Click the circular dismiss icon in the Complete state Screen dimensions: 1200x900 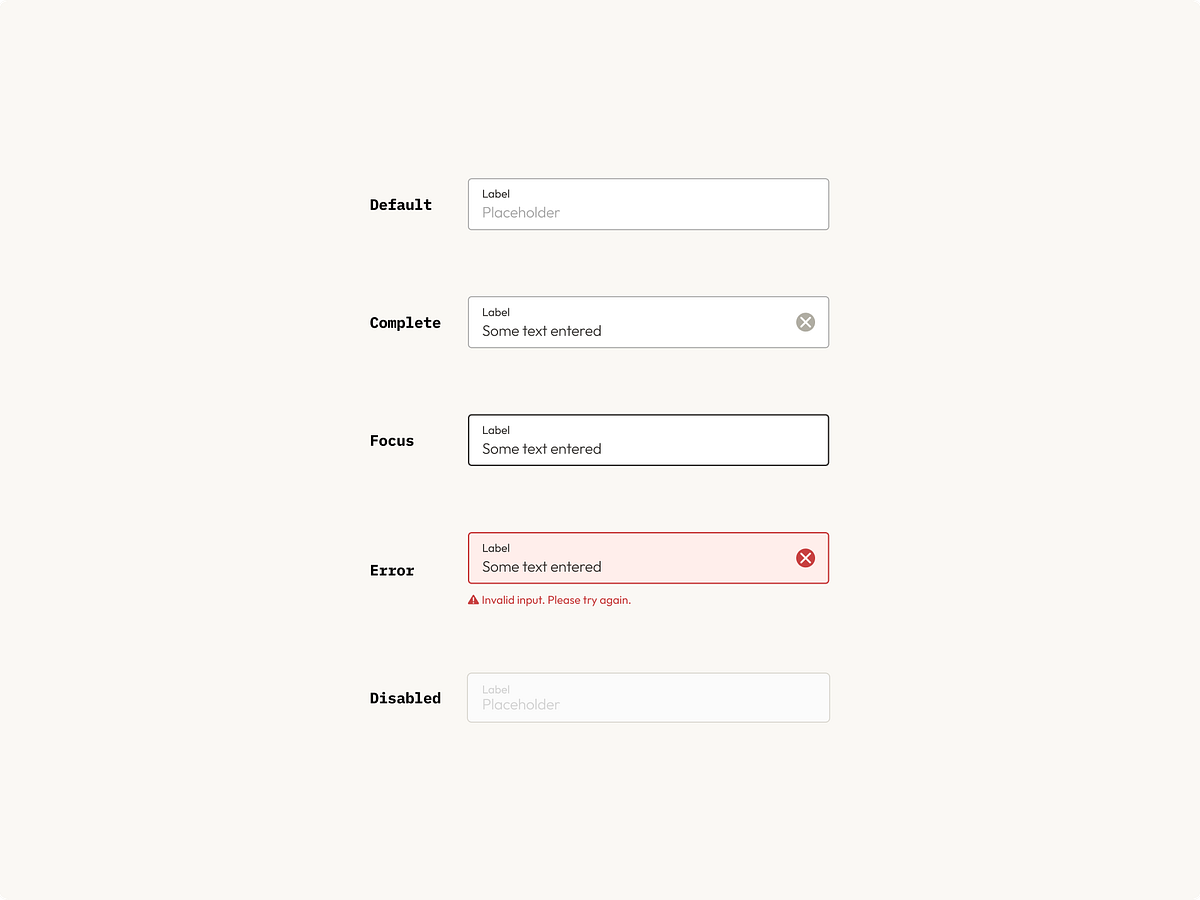click(x=806, y=322)
